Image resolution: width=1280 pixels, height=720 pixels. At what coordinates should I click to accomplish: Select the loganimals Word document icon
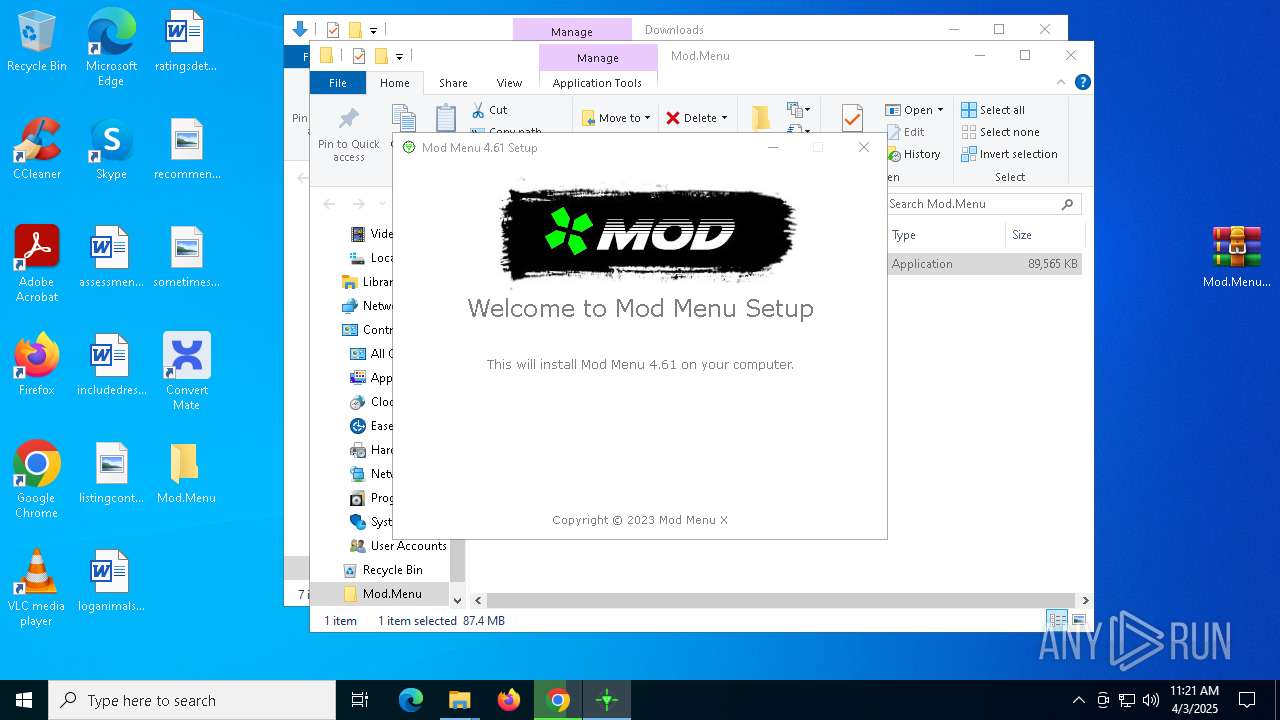click(110, 581)
